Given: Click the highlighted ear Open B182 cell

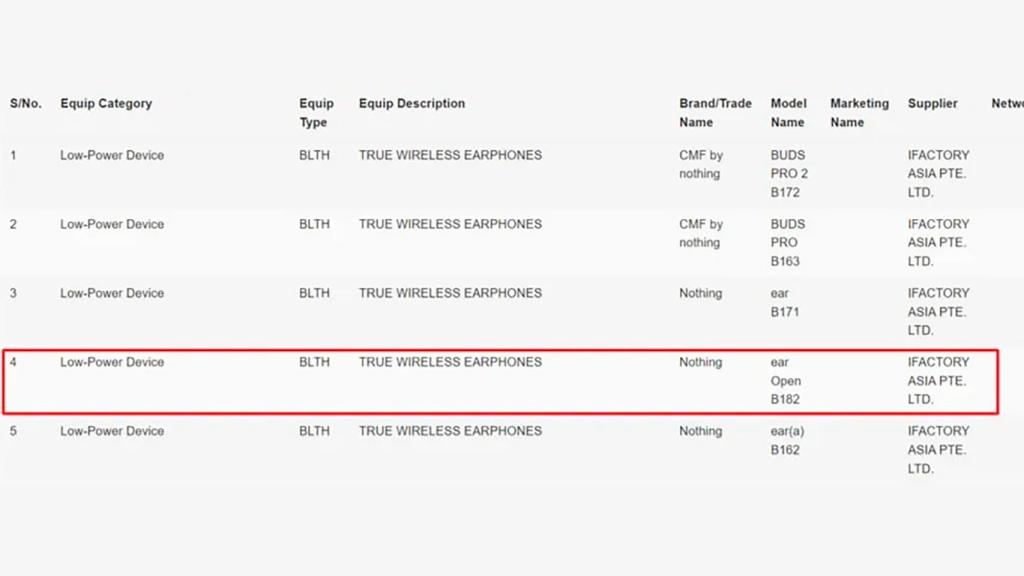Looking at the screenshot, I should 786,381.
